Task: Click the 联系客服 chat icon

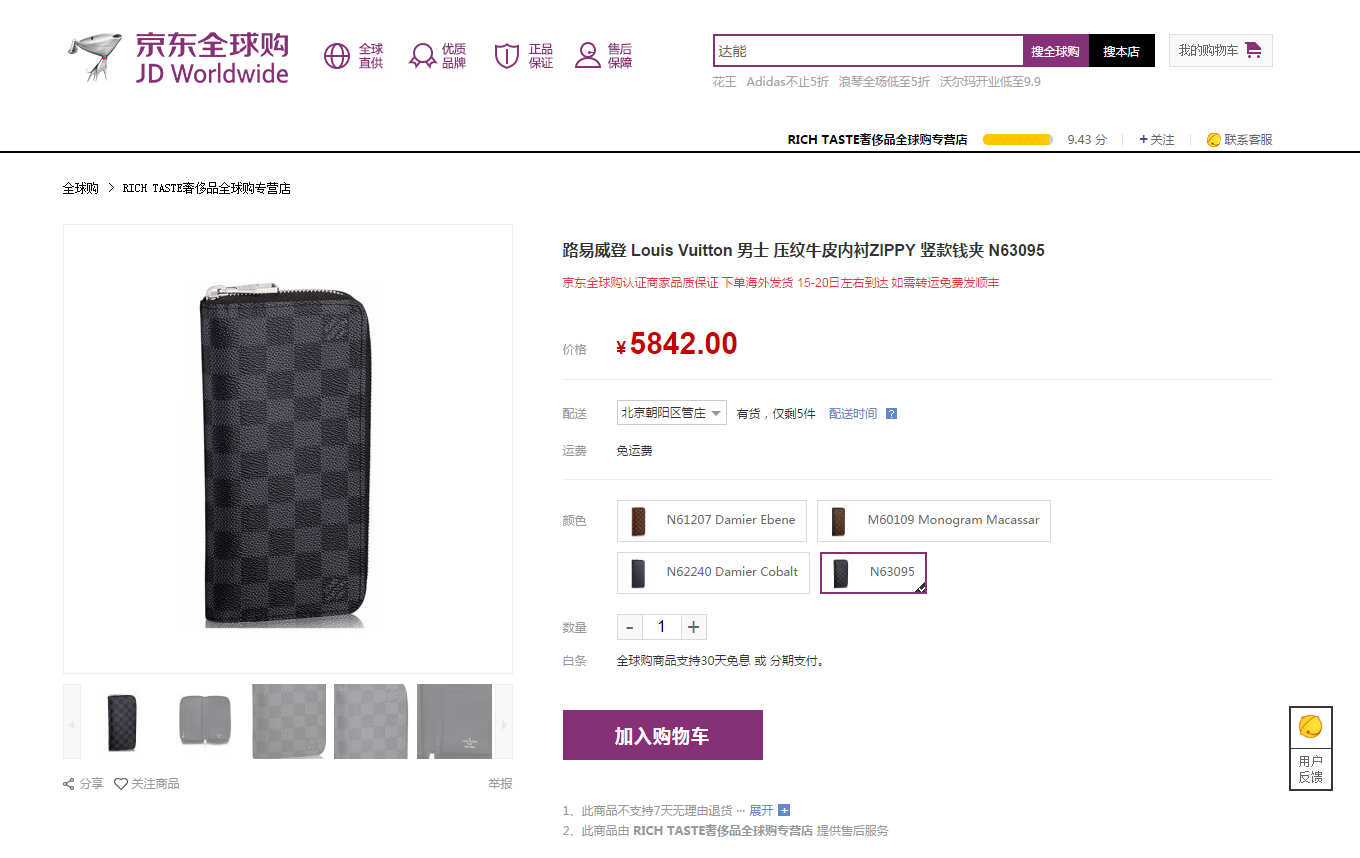Action: (x=1214, y=140)
